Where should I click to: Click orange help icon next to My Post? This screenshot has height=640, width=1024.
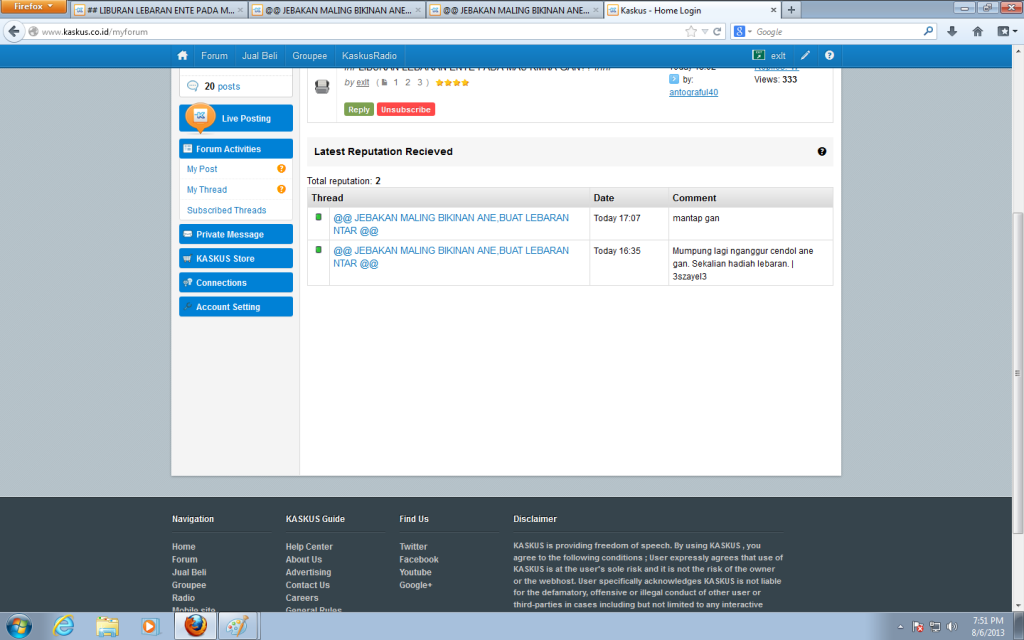click(x=282, y=169)
